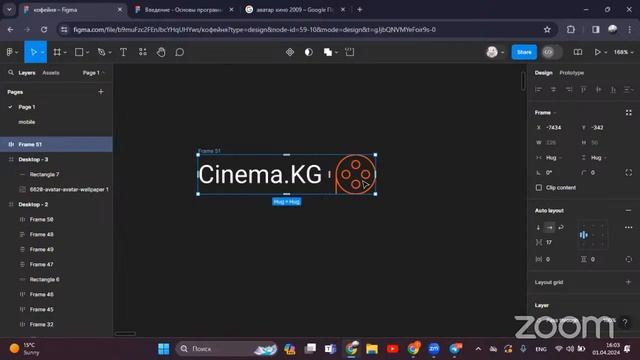Toggle the Dev Mode switch
The width and height of the screenshot is (640, 360).
[x=552, y=52]
